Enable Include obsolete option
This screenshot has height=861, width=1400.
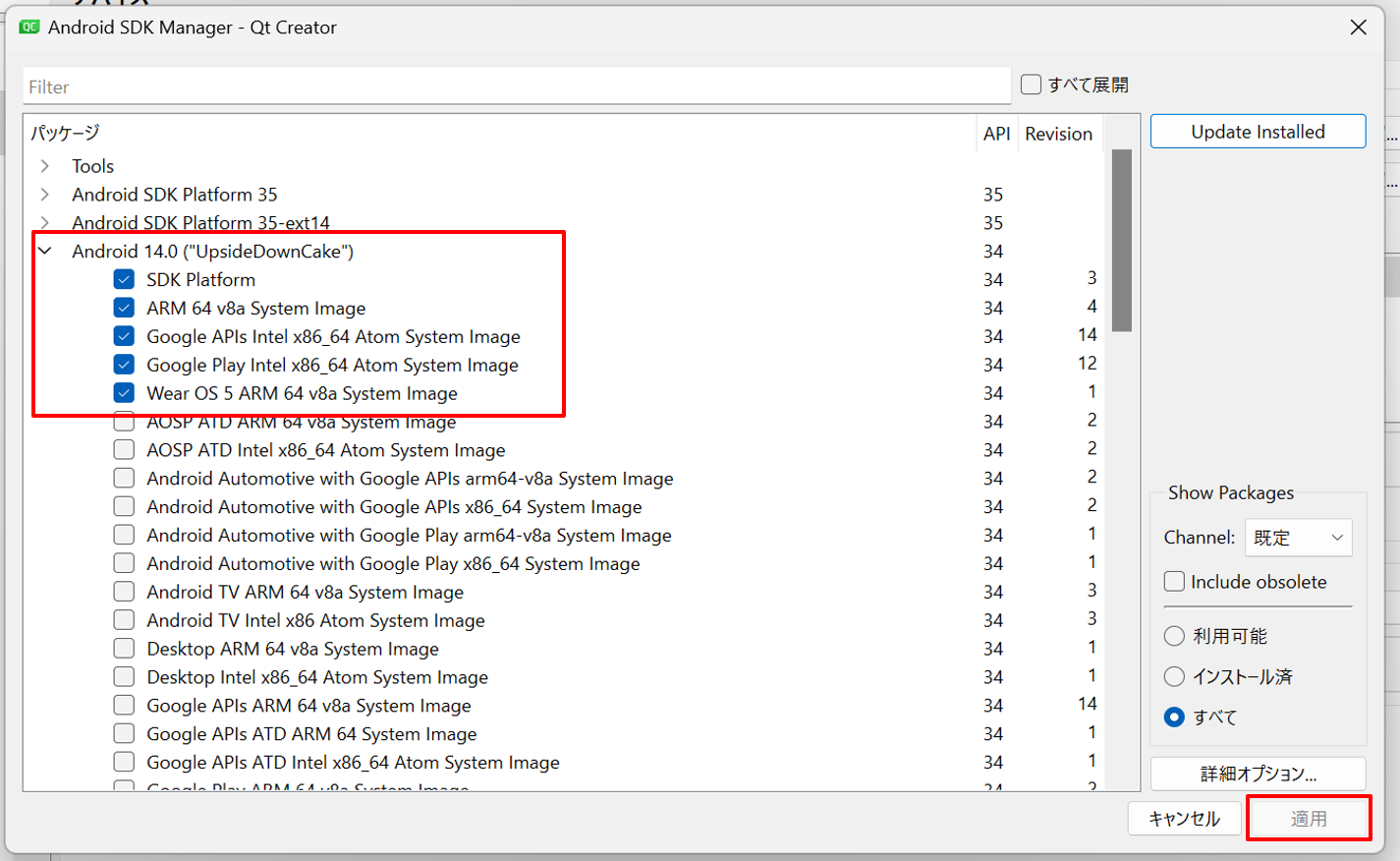pos(1174,582)
